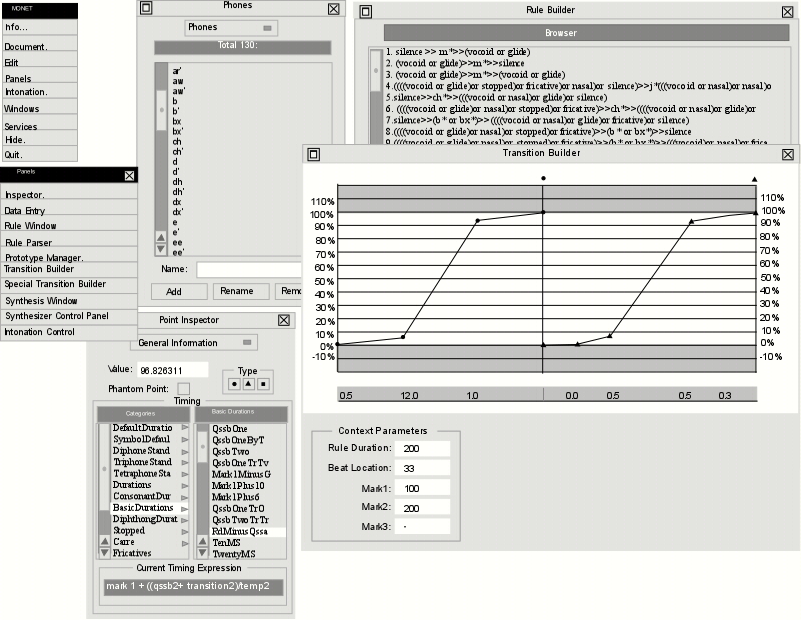801x620 pixels.
Task: Click Categories list scroll down arrow
Action: [105, 553]
